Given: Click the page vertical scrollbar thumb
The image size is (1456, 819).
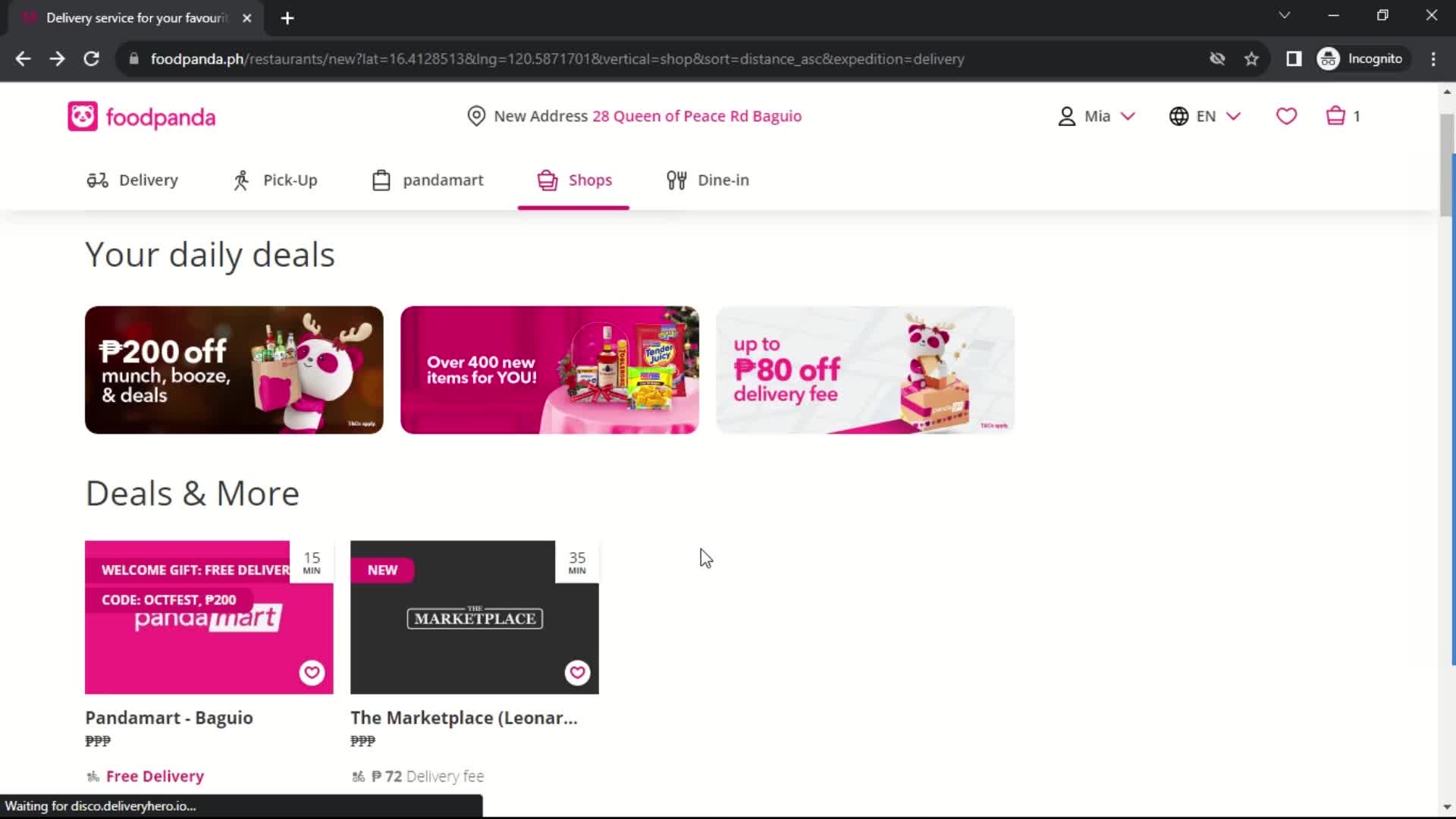Looking at the screenshot, I should 1447,165.
